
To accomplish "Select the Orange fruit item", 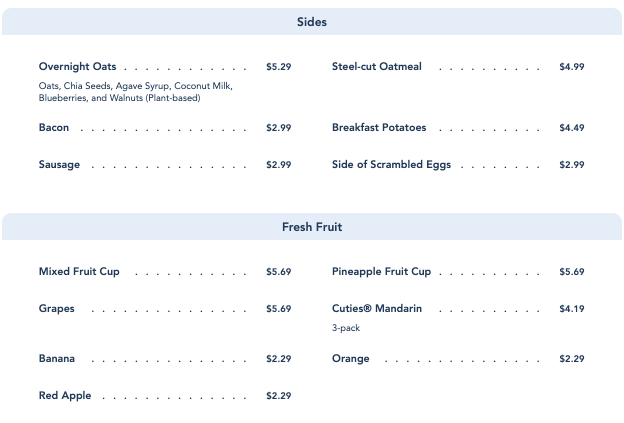I will tap(350, 359).
